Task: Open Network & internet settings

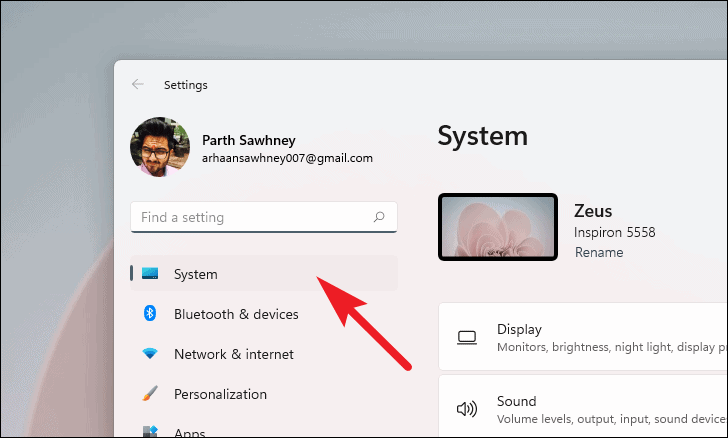Action: (264, 354)
